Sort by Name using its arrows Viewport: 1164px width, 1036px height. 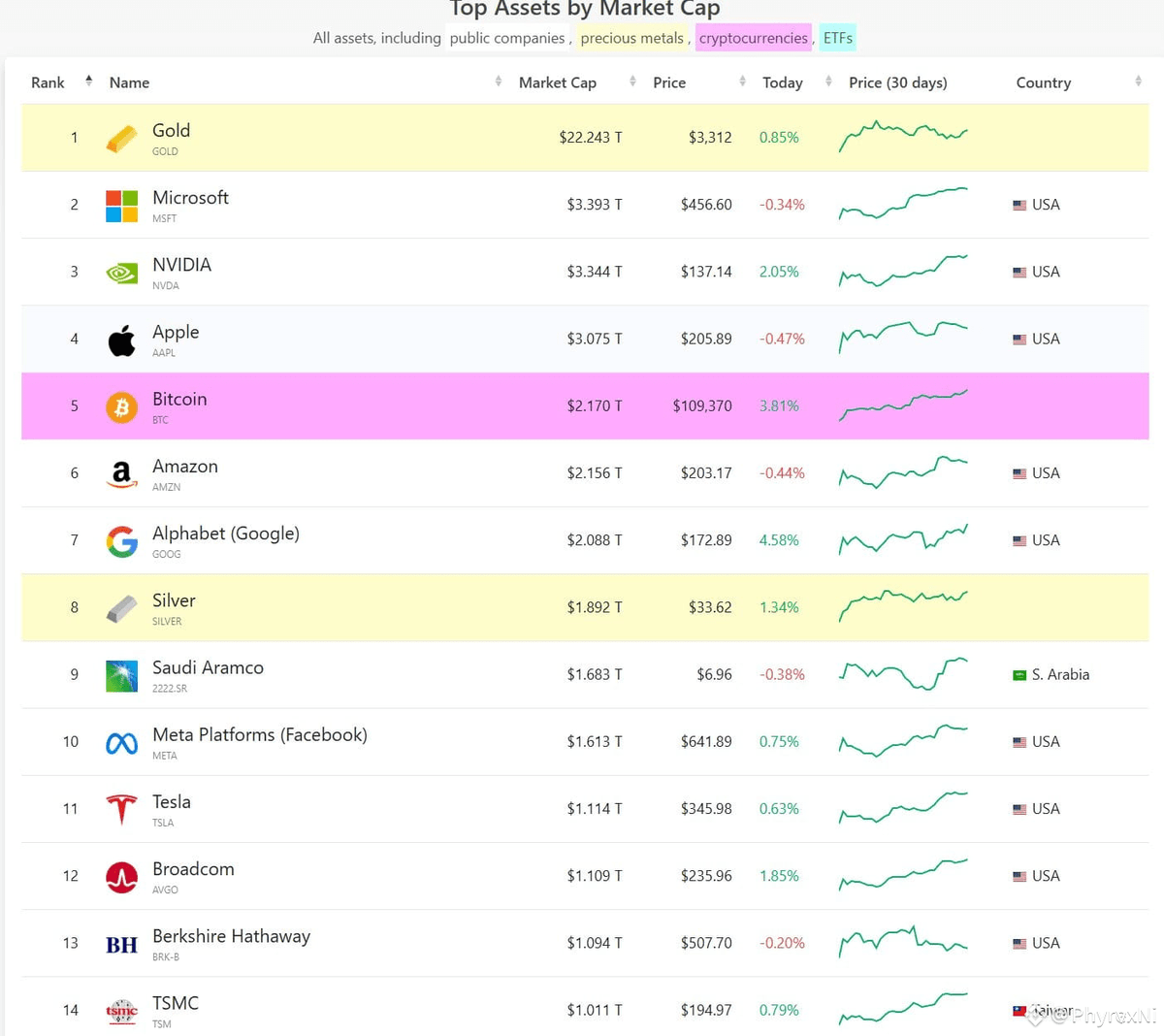(499, 81)
